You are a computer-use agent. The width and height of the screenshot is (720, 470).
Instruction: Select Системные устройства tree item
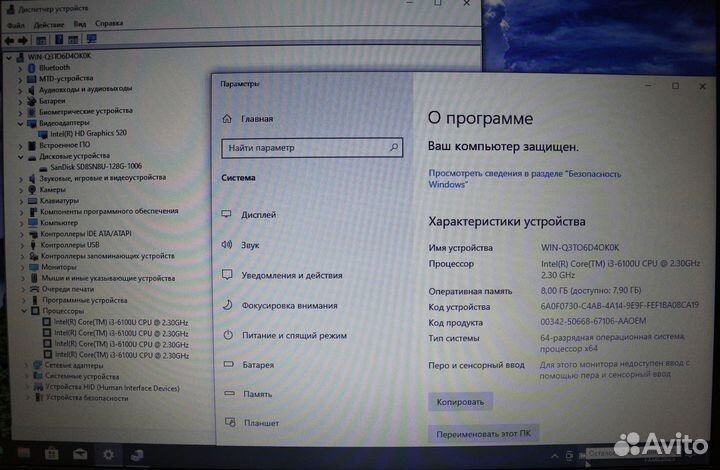(x=82, y=377)
